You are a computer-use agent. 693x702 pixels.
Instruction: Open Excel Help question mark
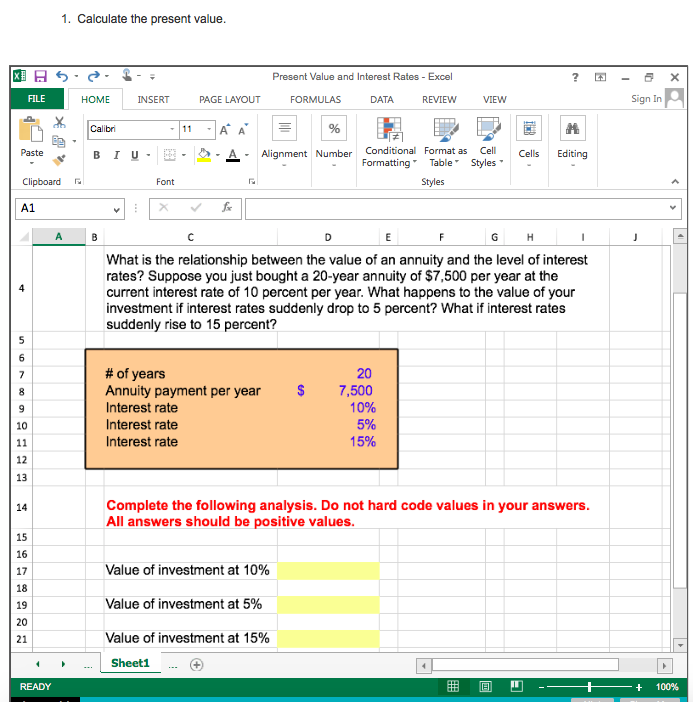click(x=575, y=77)
